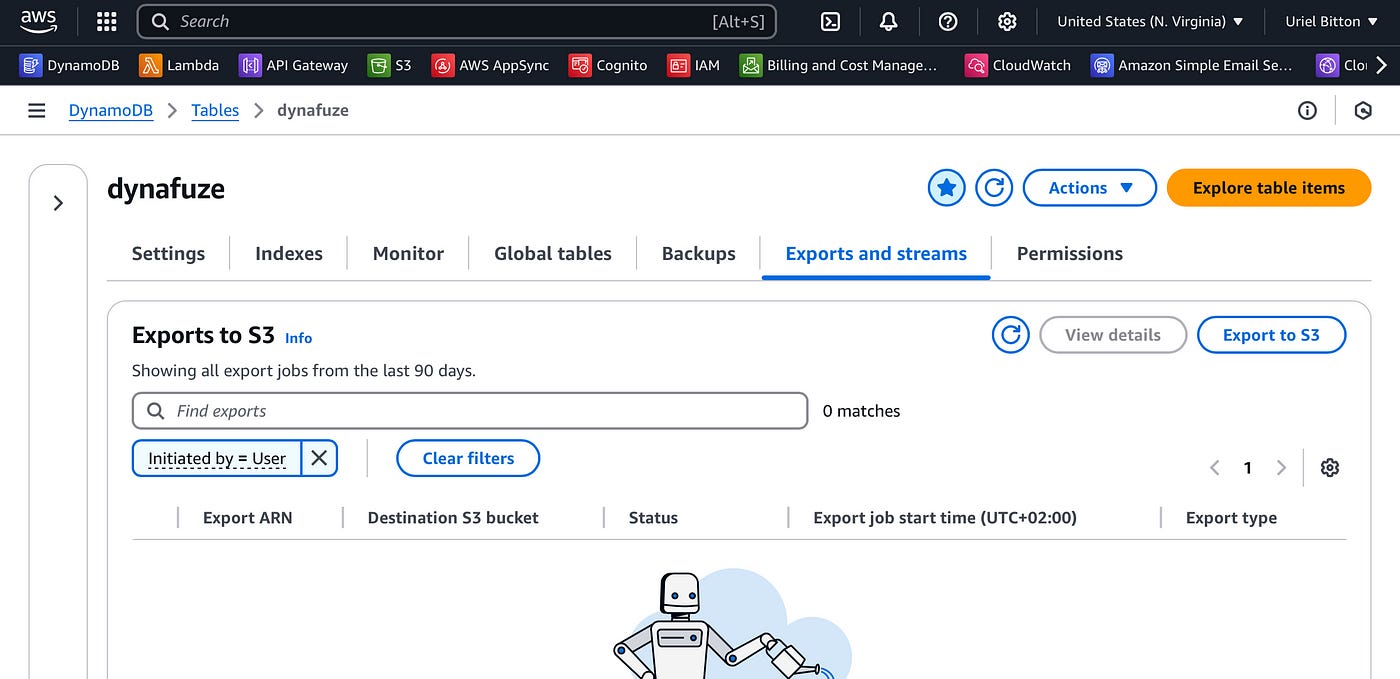
Task: Remove the Initiated by = User filter
Action: pyautogui.click(x=319, y=458)
